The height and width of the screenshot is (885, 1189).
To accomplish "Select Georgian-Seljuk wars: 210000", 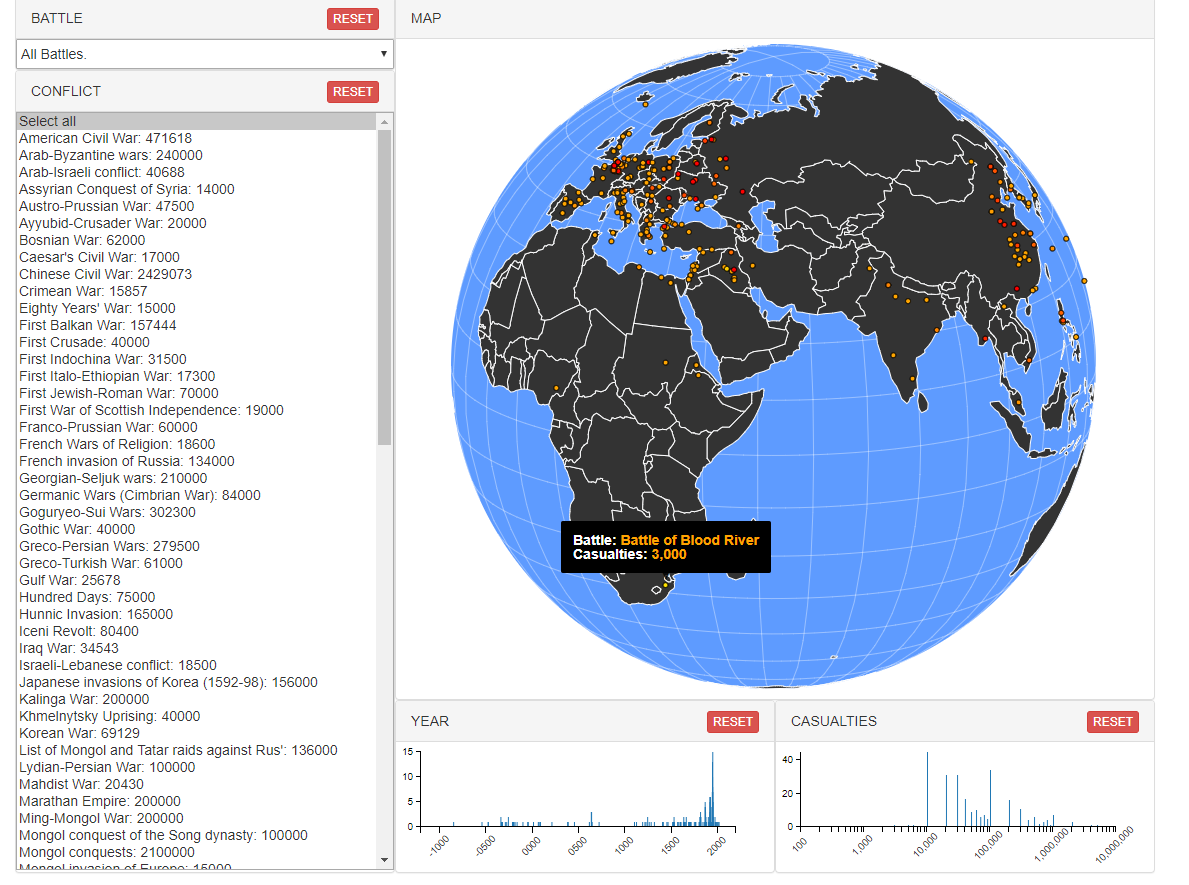I will [x=196, y=478].
